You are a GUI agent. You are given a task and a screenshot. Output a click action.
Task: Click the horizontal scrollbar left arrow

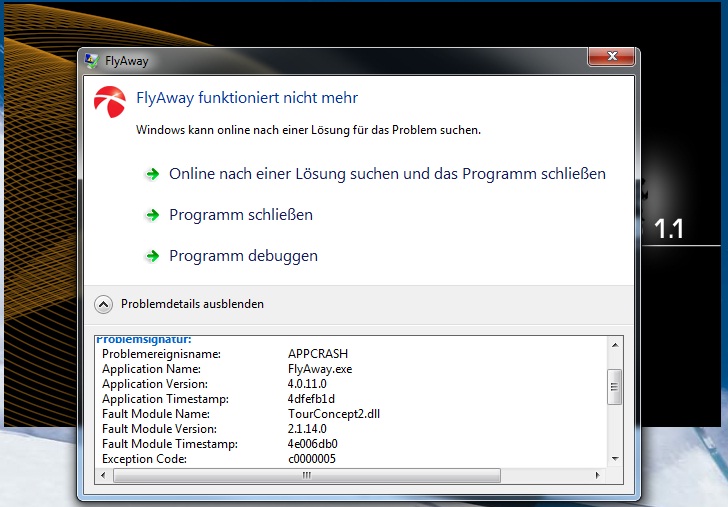tap(103, 475)
